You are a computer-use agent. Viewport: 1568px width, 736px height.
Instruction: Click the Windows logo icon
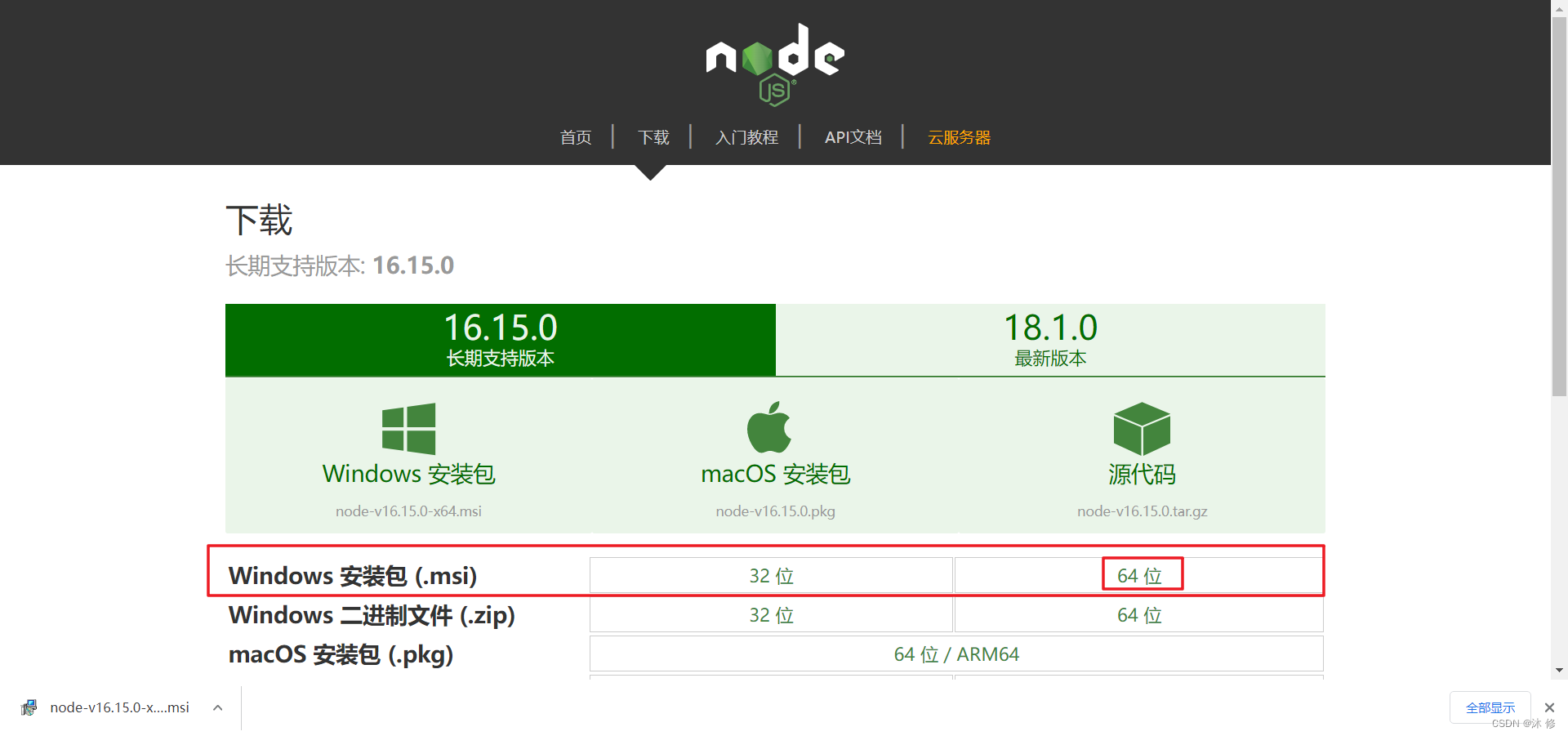point(408,429)
